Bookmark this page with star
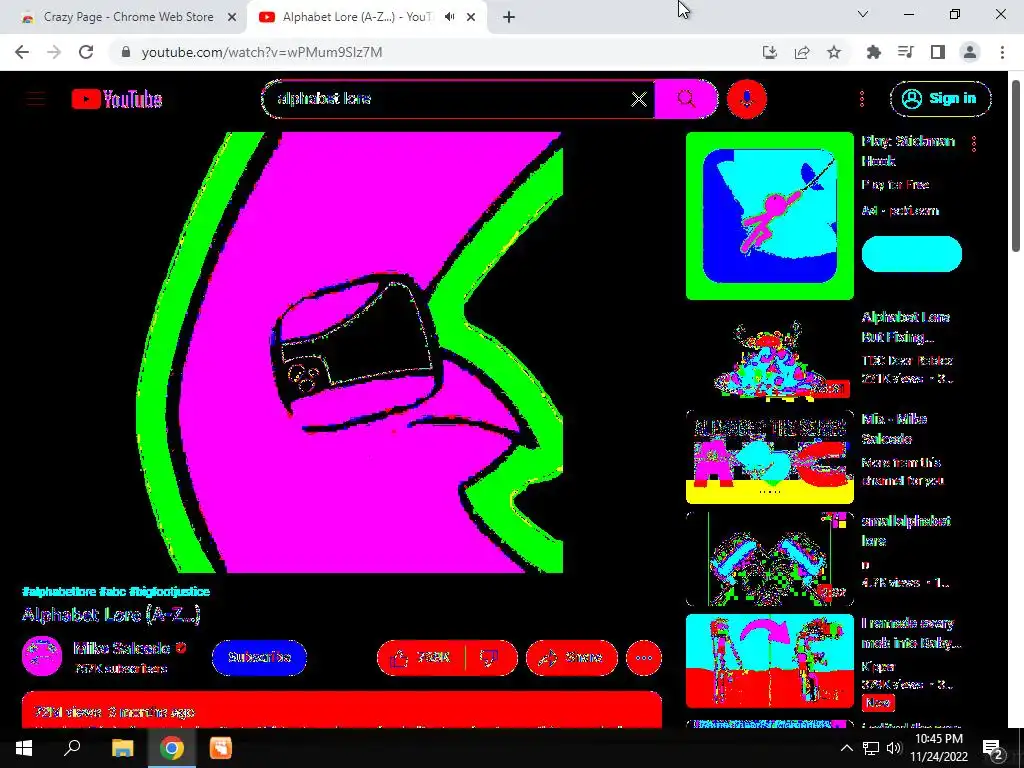Viewport: 1024px width, 768px height. click(834, 52)
